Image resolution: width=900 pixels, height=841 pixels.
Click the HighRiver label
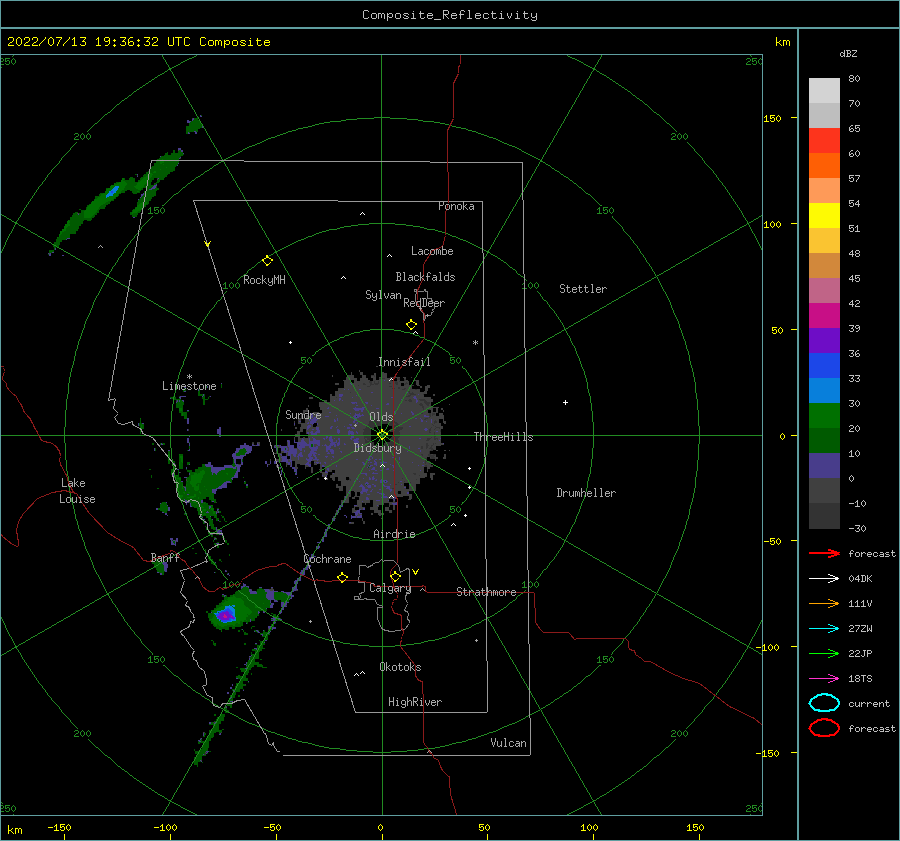point(414,702)
